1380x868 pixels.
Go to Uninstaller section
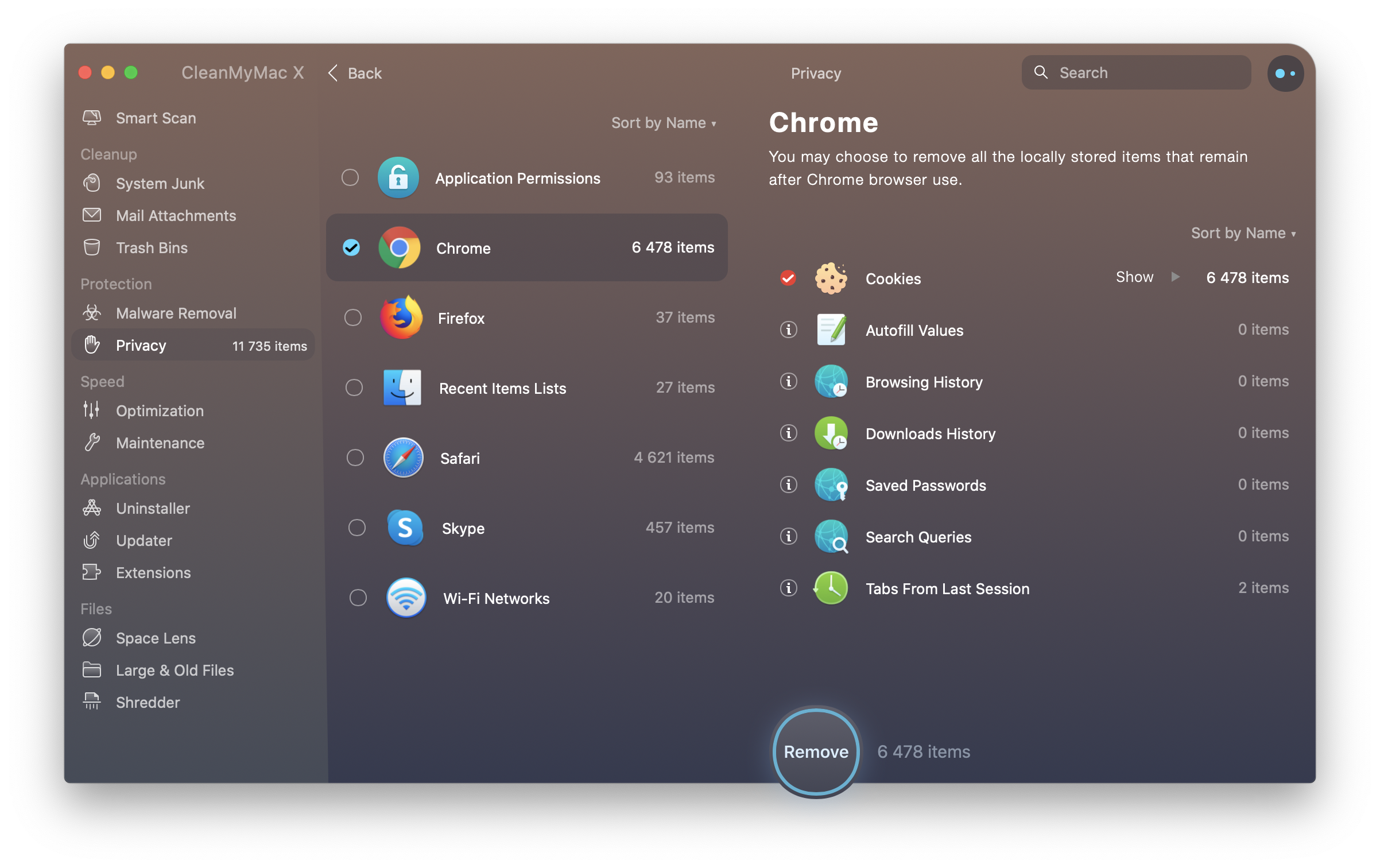(153, 509)
